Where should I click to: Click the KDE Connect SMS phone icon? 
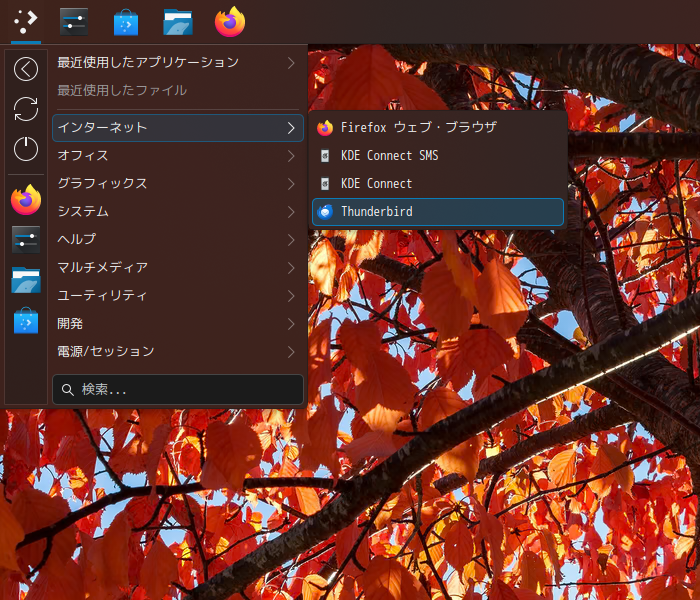tap(325, 156)
